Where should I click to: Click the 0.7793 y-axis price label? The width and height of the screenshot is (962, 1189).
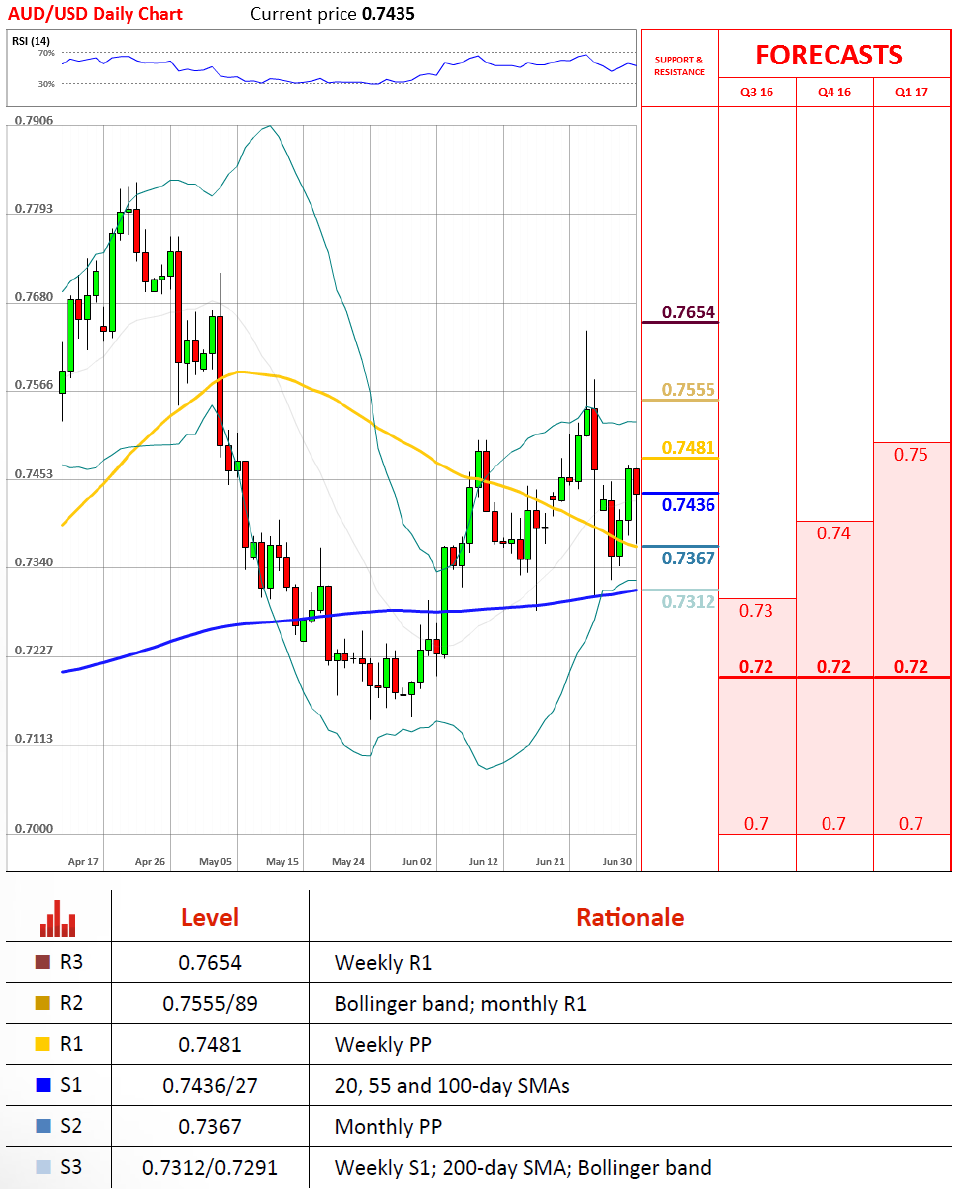point(33,209)
